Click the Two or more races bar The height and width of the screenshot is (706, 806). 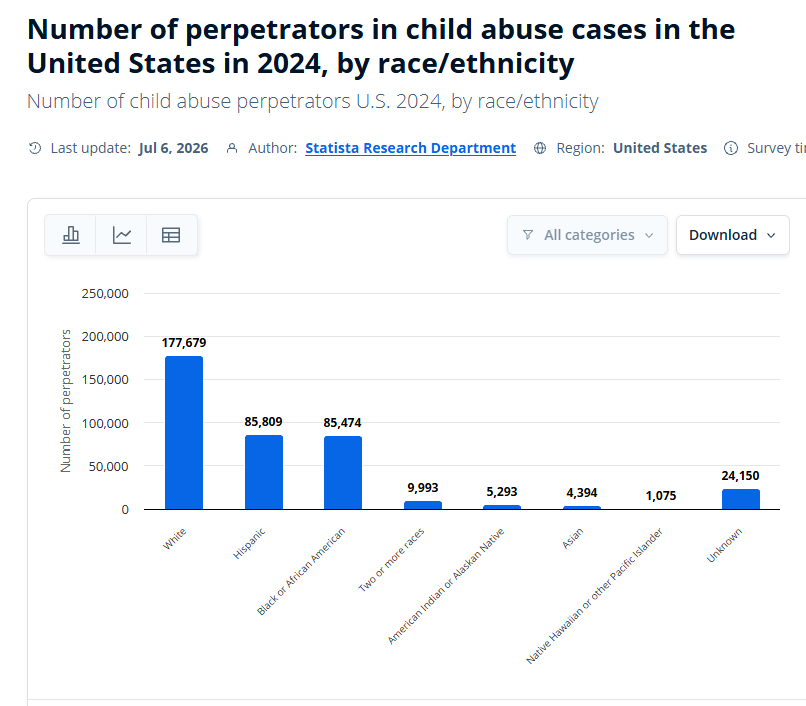pos(423,505)
